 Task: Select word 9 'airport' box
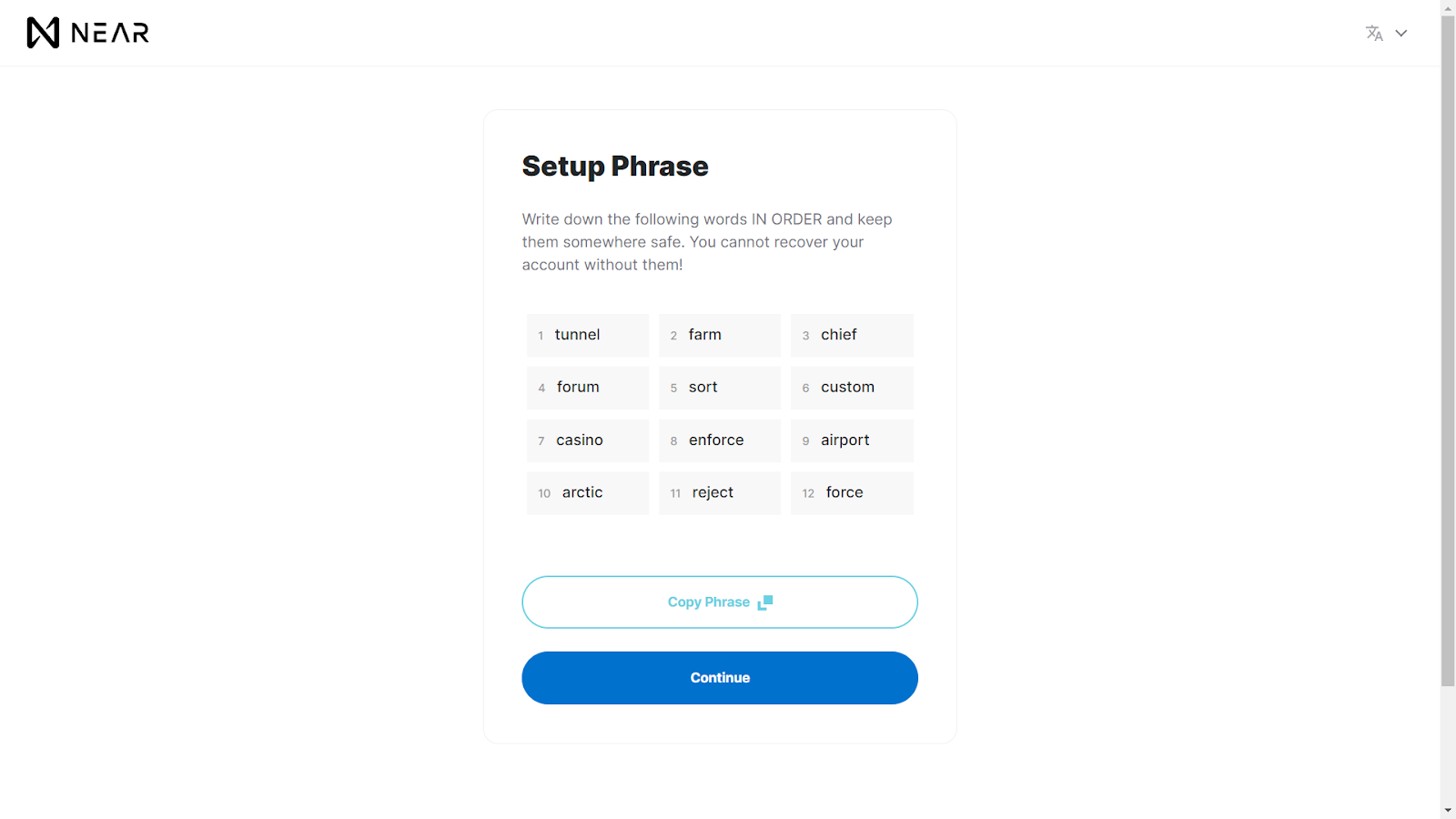pos(852,440)
